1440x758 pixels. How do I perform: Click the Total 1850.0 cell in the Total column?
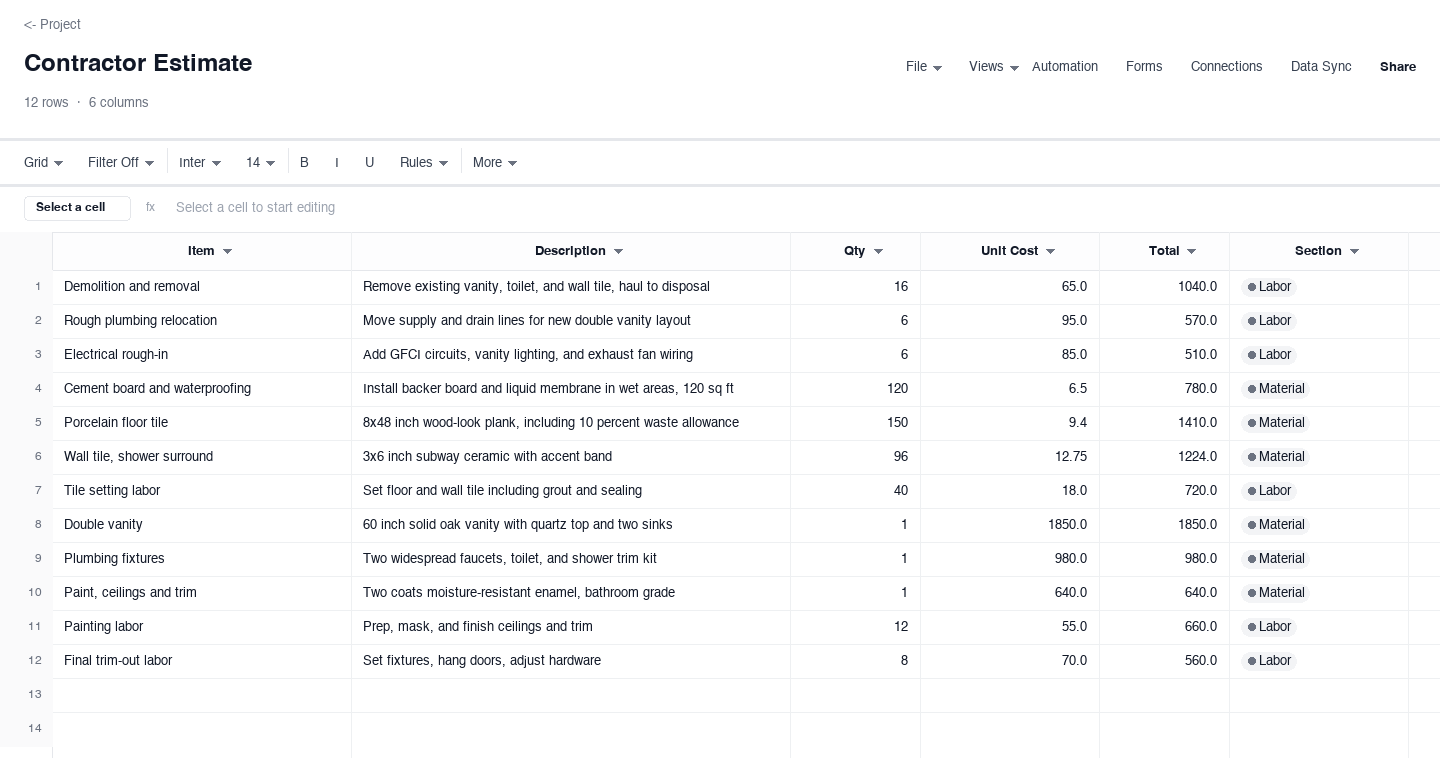(1165, 525)
